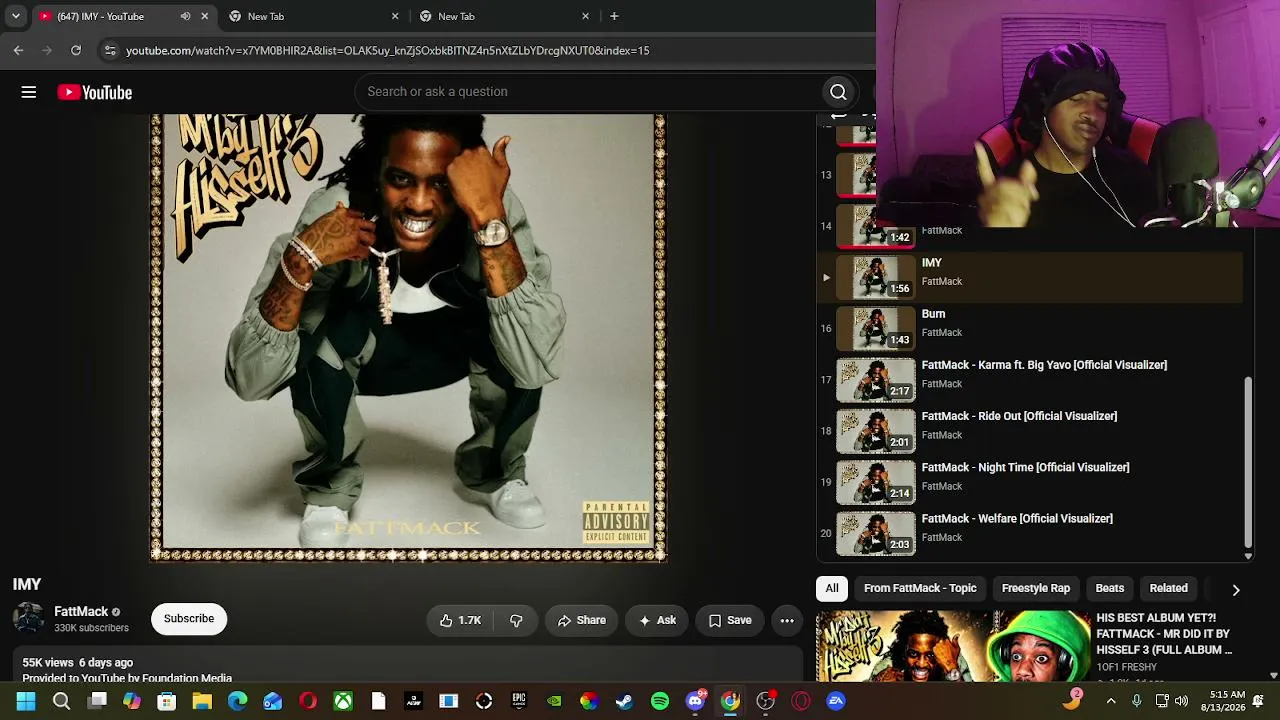This screenshot has height=720, width=1280.
Task: Open Discord from the taskbar
Action: [695, 701]
